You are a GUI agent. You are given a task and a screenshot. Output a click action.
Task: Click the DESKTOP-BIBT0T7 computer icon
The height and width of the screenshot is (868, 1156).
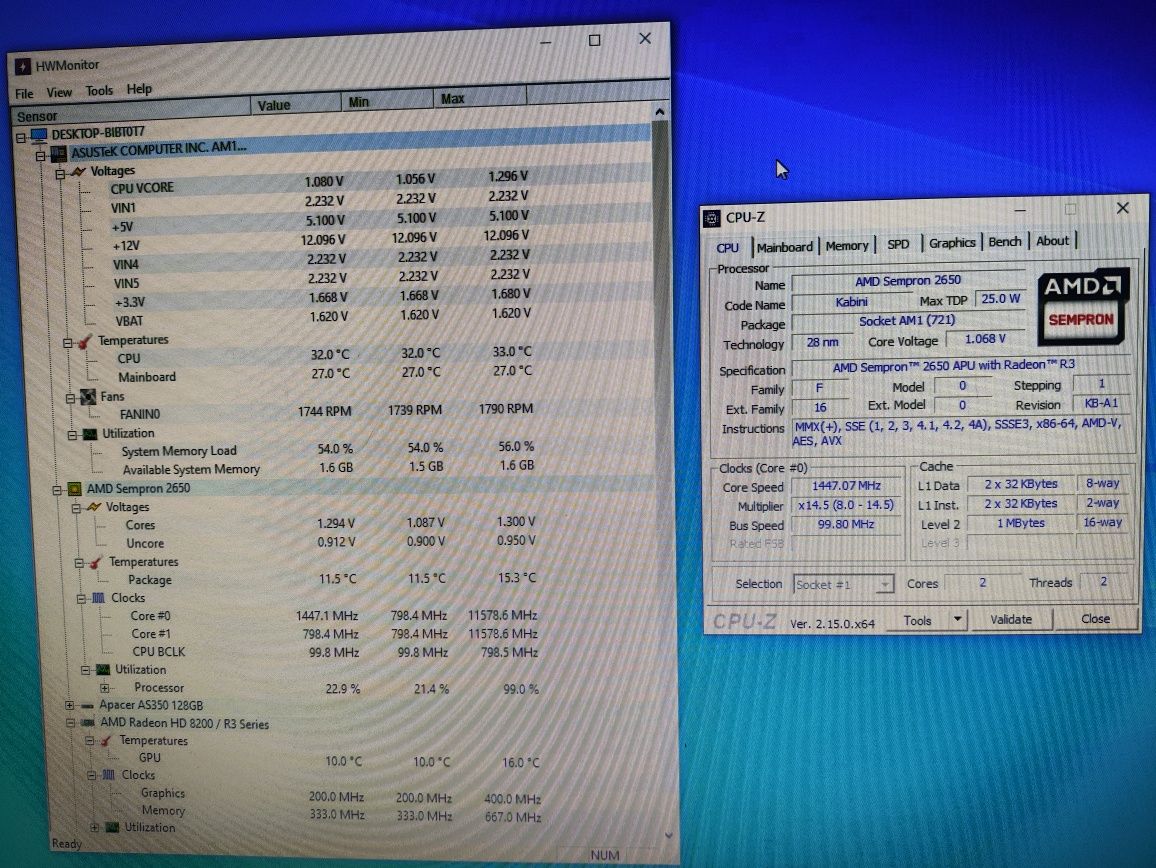38,136
